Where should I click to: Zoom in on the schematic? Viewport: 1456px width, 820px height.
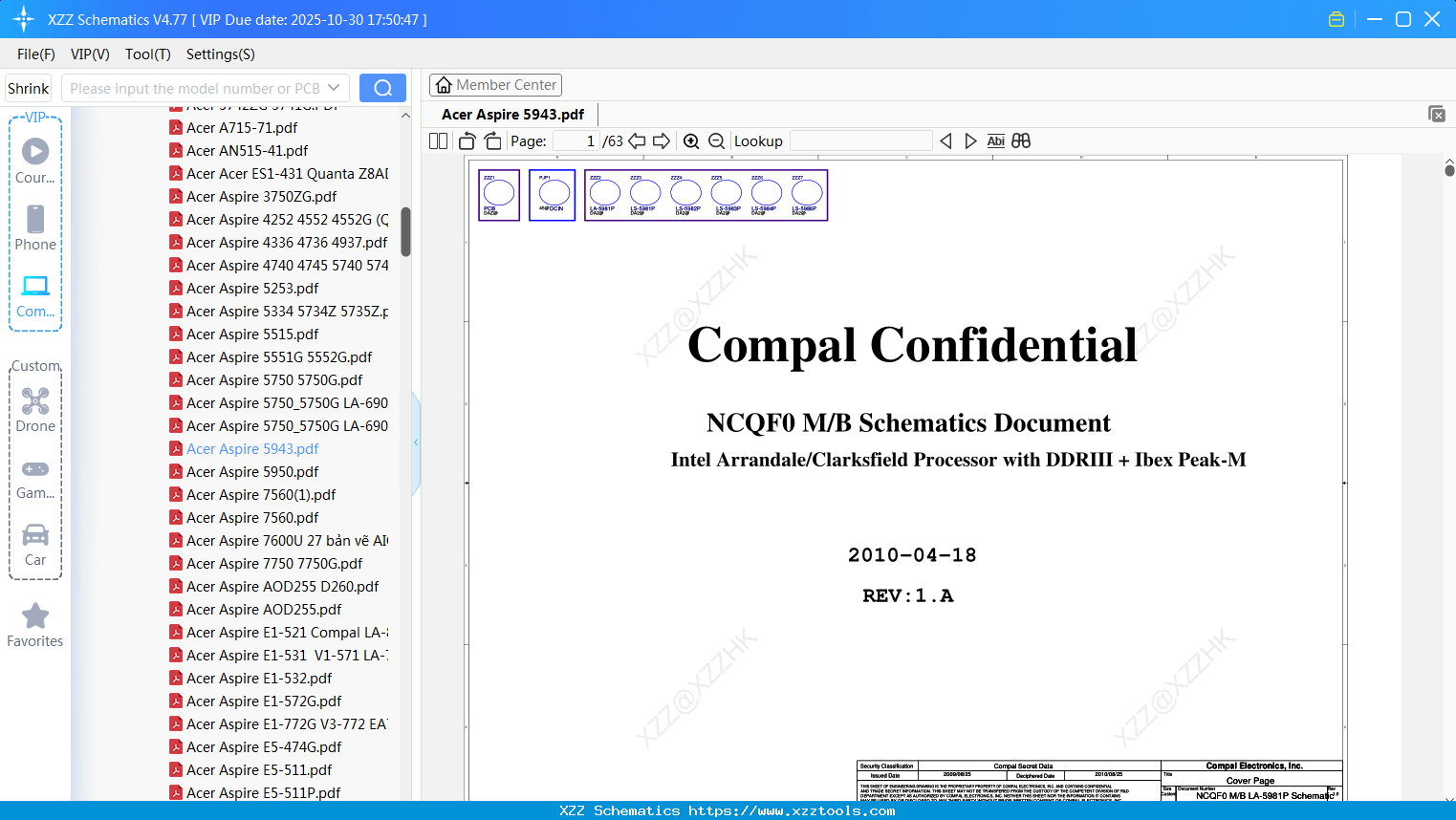691,141
